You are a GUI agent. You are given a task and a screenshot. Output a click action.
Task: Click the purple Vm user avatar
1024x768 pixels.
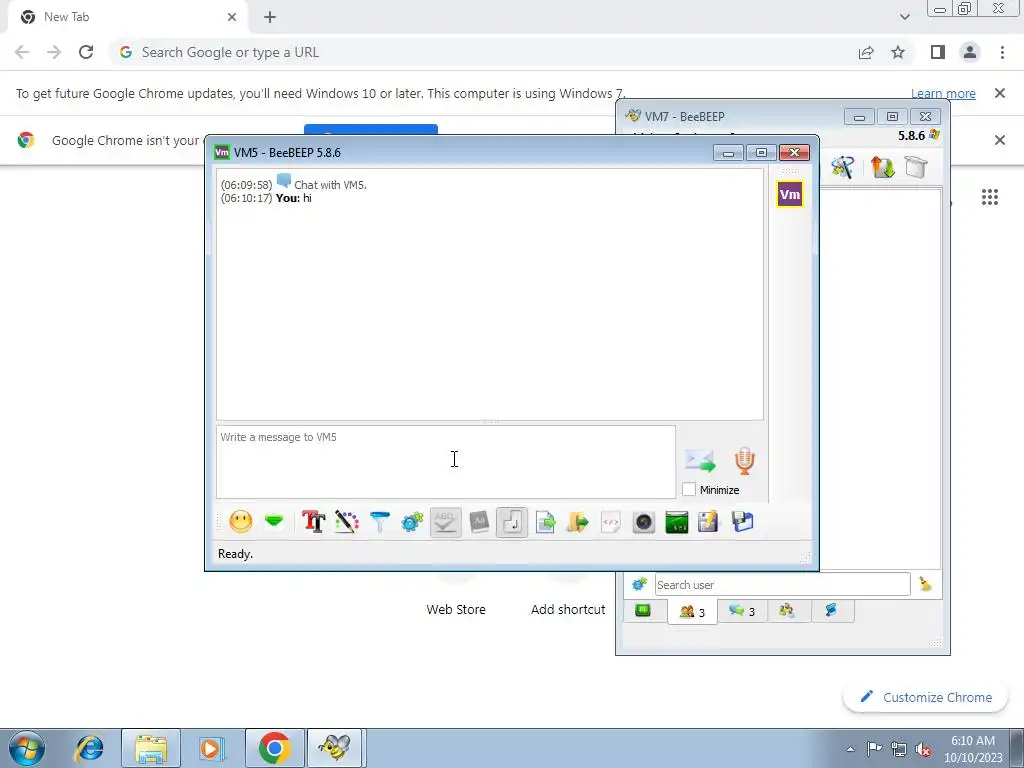coord(790,194)
